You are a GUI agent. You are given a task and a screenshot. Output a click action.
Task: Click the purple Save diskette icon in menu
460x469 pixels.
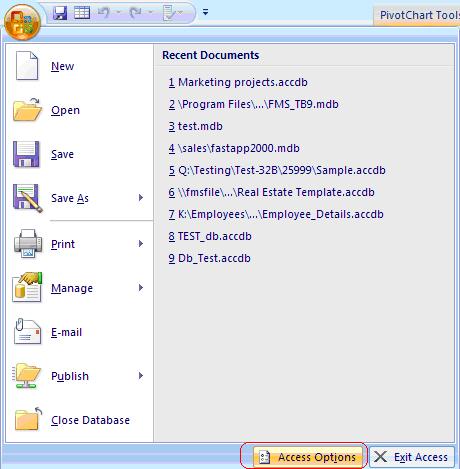tap(26, 154)
